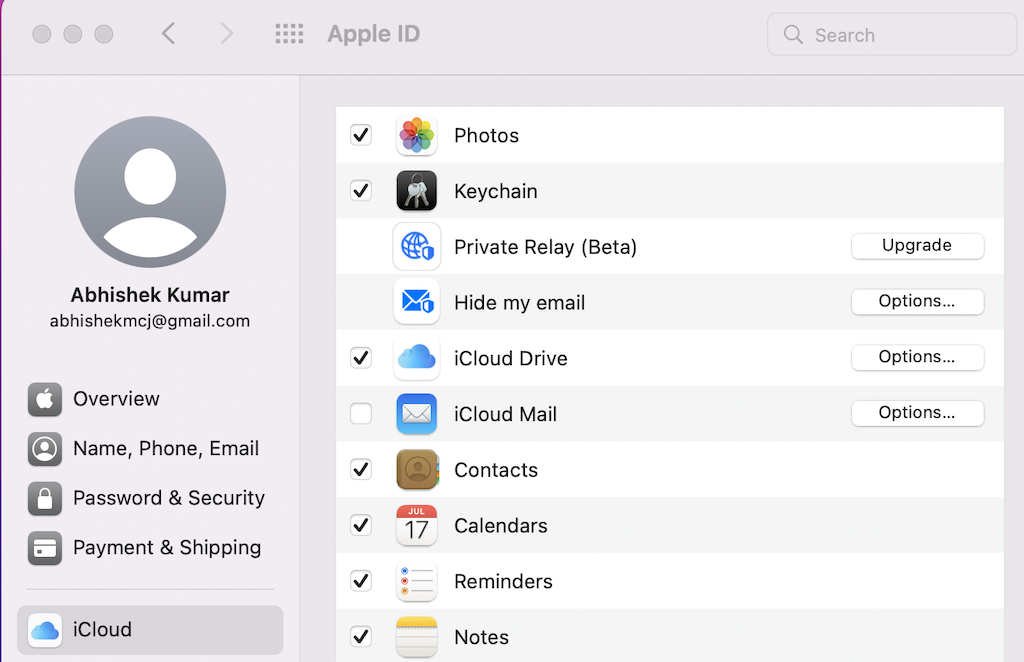Screen dimensions: 1024x662
Task: Show all preferences with grid icon
Action: click(289, 33)
